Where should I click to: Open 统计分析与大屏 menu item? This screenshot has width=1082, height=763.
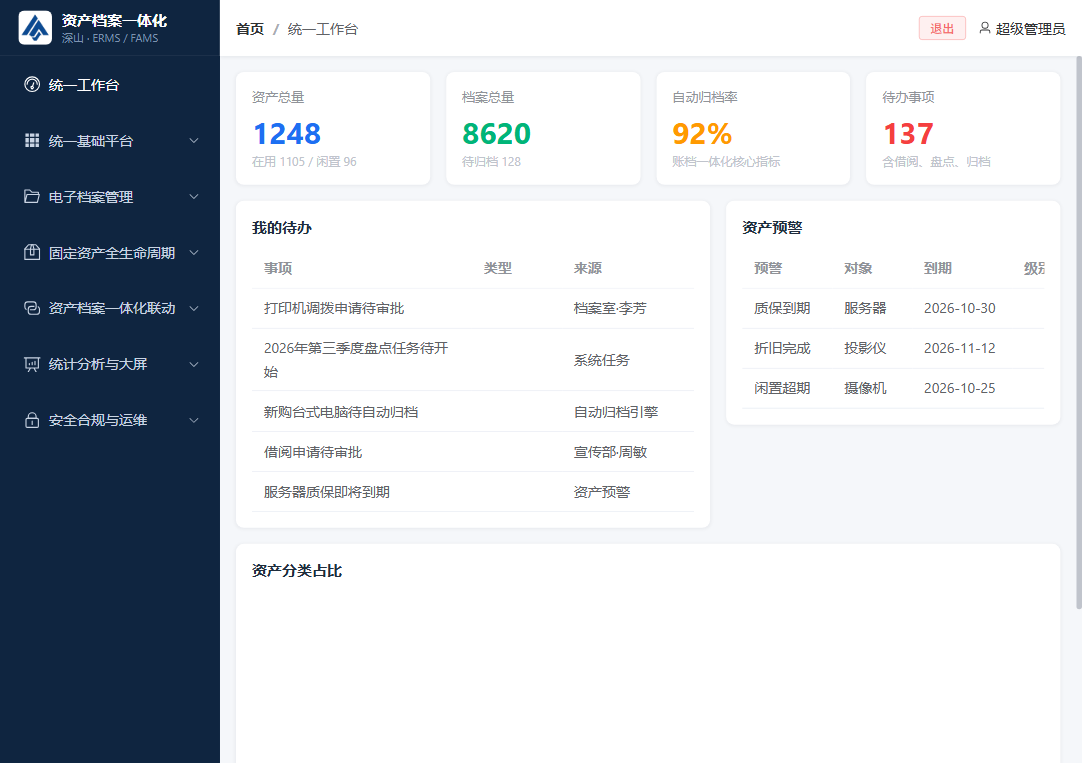110,364
